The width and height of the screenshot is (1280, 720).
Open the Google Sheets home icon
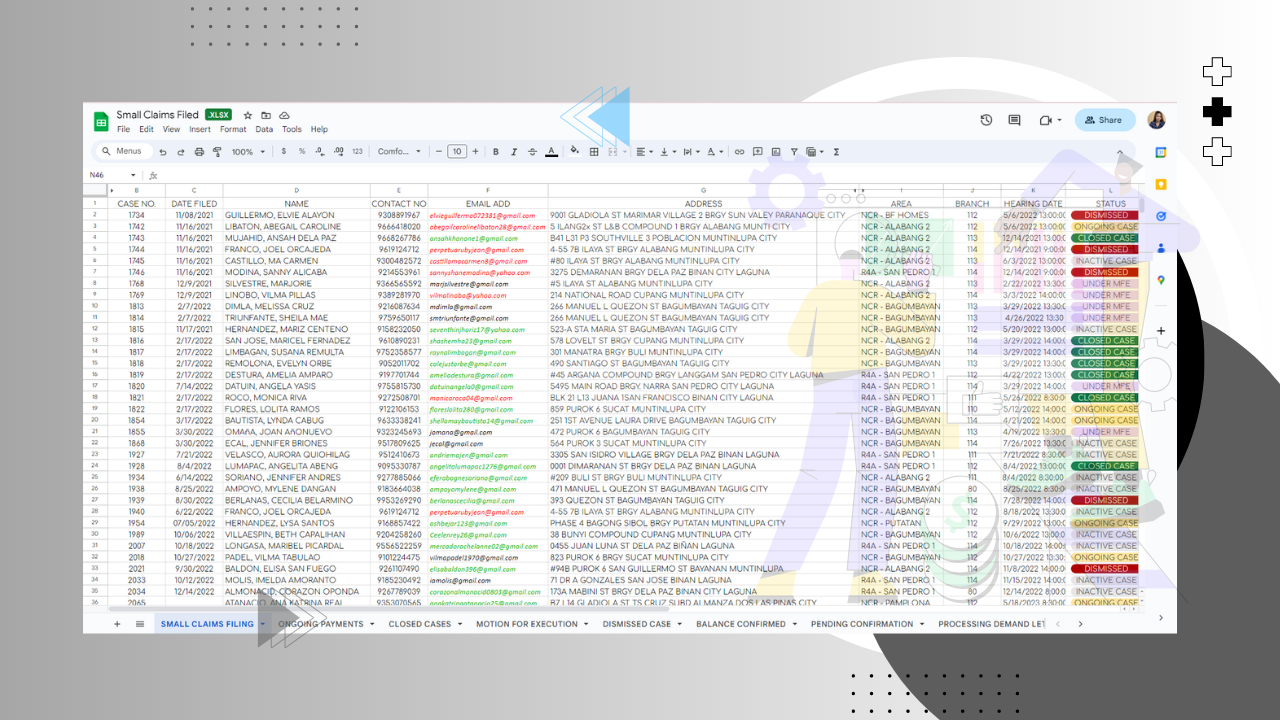[x=101, y=121]
